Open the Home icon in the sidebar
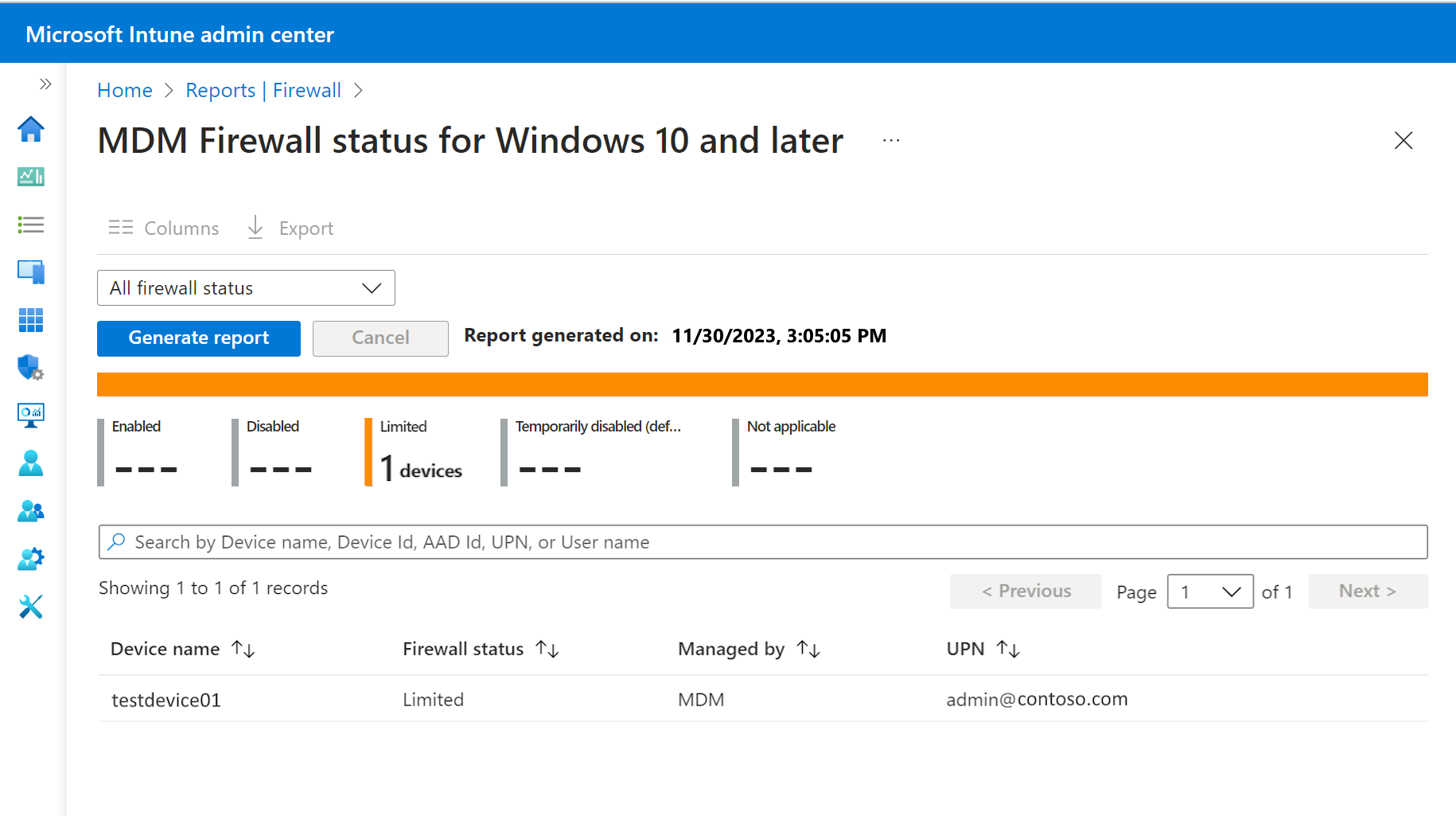The height and width of the screenshot is (816, 1456). click(30, 129)
